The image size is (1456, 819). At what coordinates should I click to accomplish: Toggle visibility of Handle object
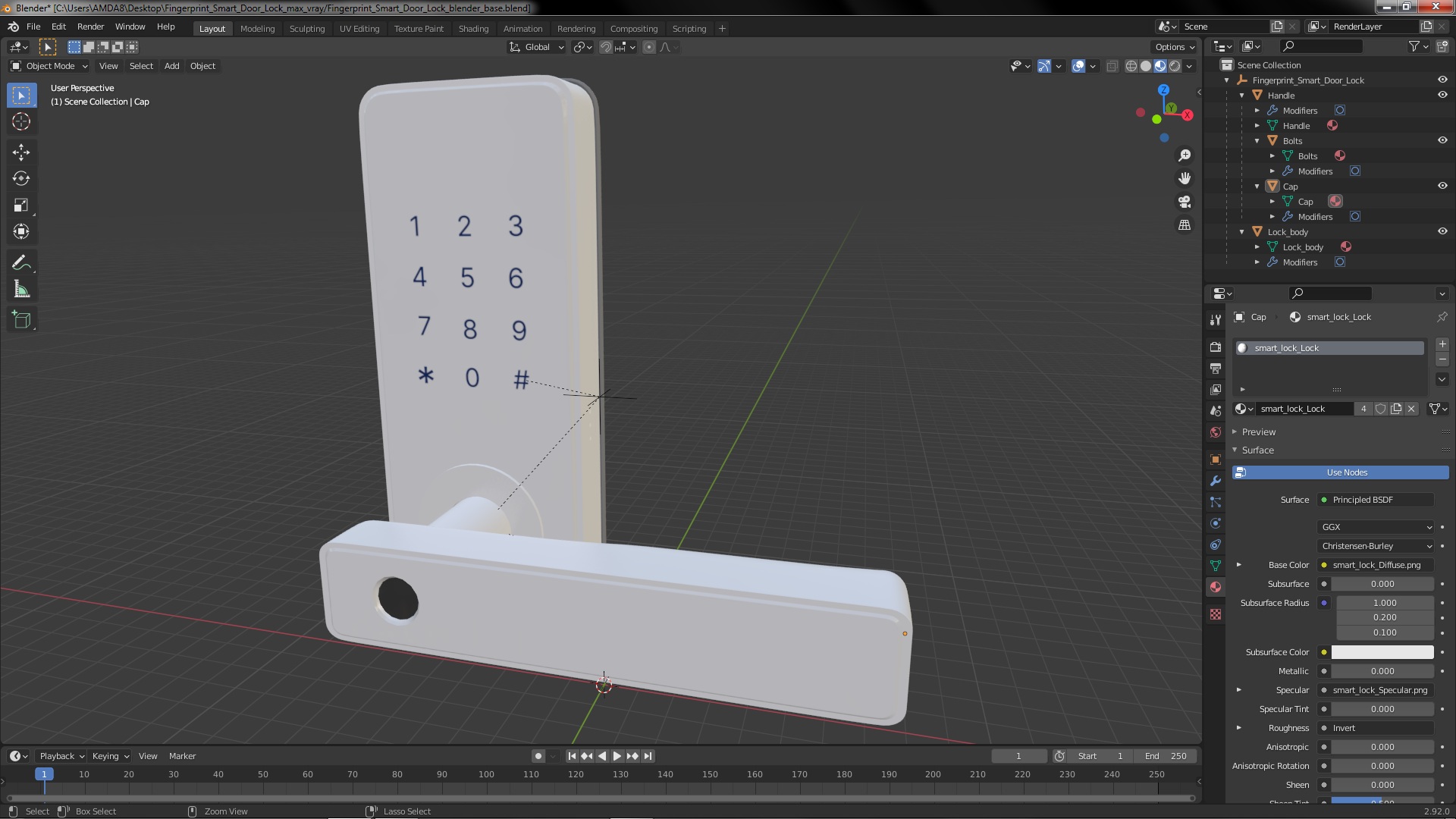click(x=1441, y=94)
